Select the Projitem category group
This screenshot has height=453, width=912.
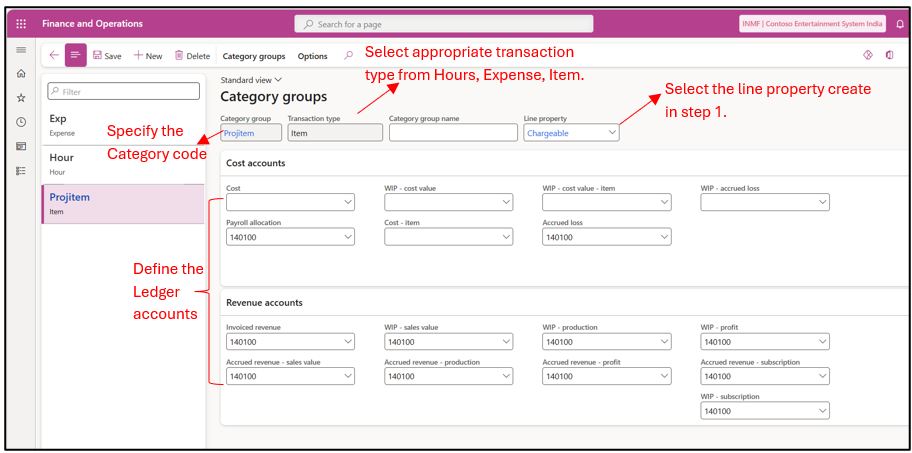(x=123, y=204)
